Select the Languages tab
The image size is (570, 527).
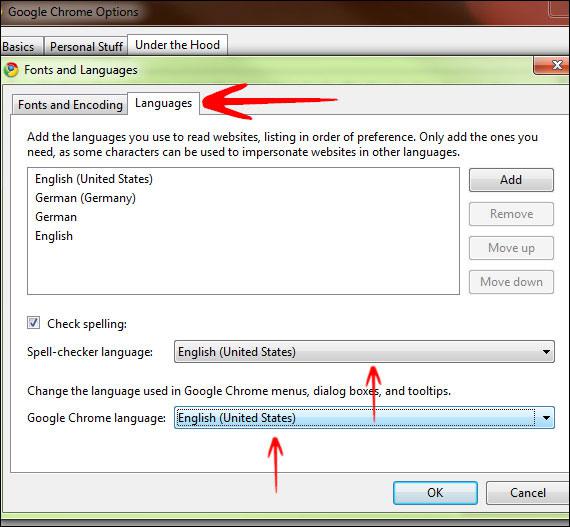point(163,103)
